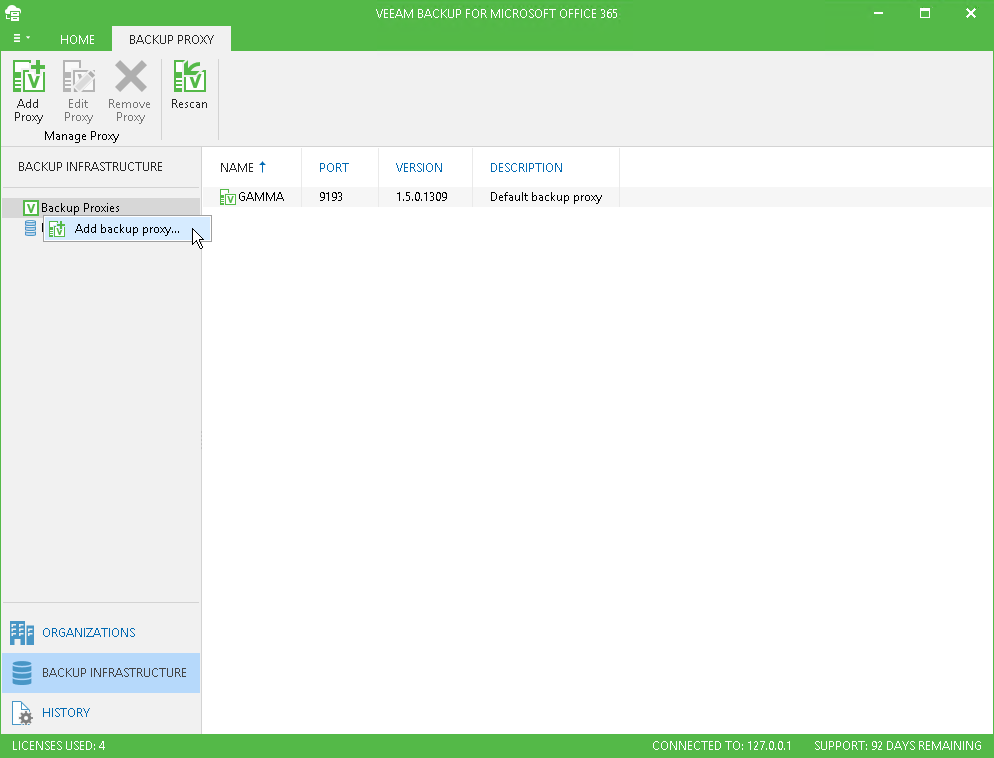Run Rescan from the ribbon
This screenshot has width=994, height=758.
[189, 85]
